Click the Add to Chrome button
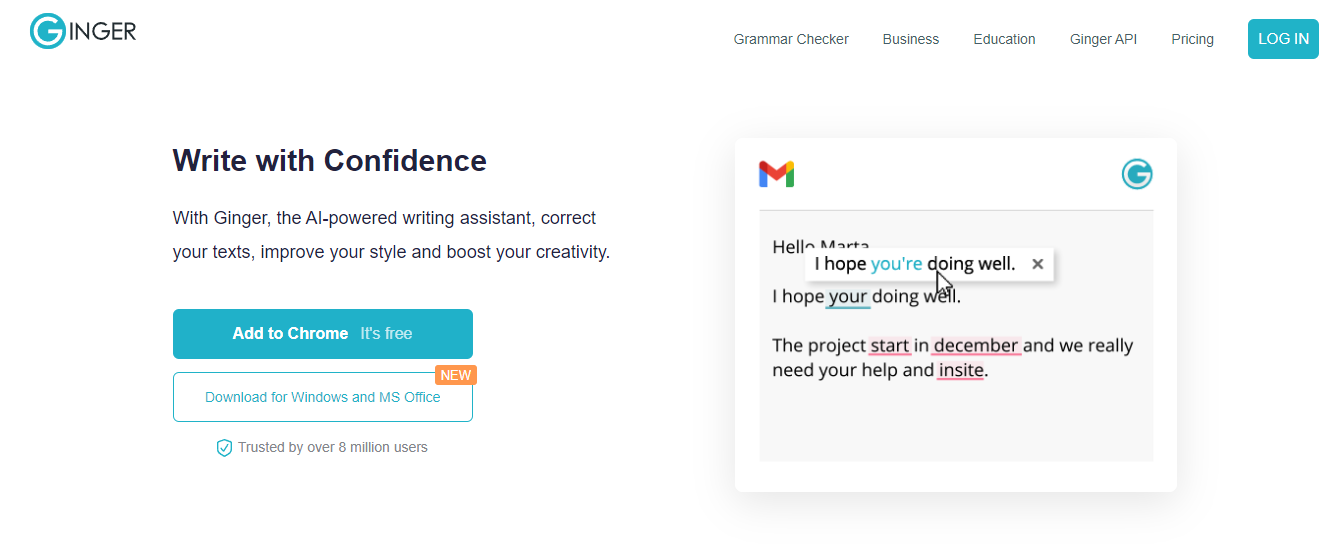The width and height of the screenshot is (1337, 546). point(322,334)
